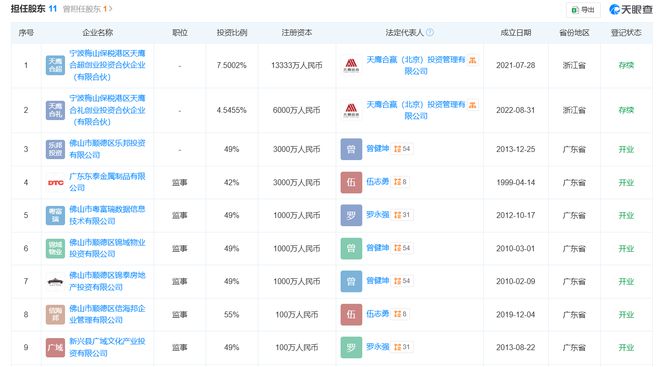Click company count badge 54 in row 3

(402, 149)
